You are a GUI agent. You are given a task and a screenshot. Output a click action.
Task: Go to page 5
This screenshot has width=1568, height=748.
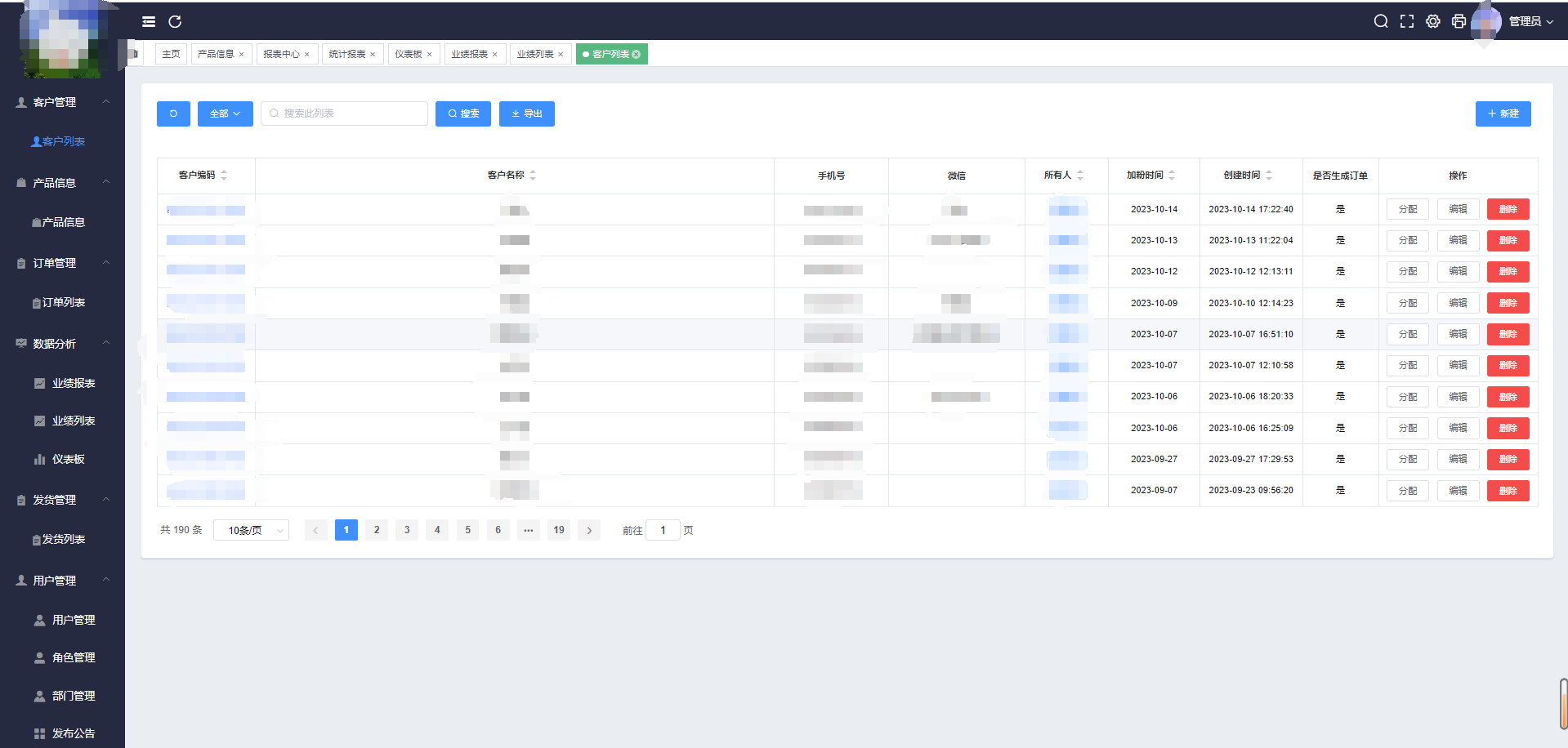click(x=468, y=530)
